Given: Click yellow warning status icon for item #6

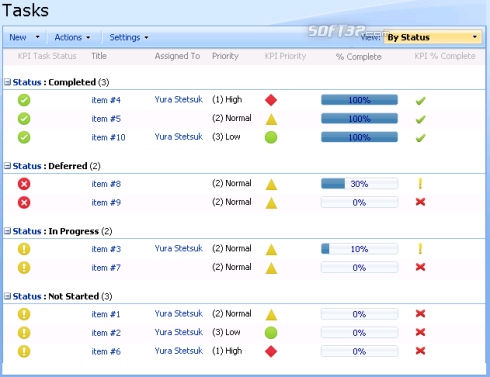Looking at the screenshot, I should 24,351.
